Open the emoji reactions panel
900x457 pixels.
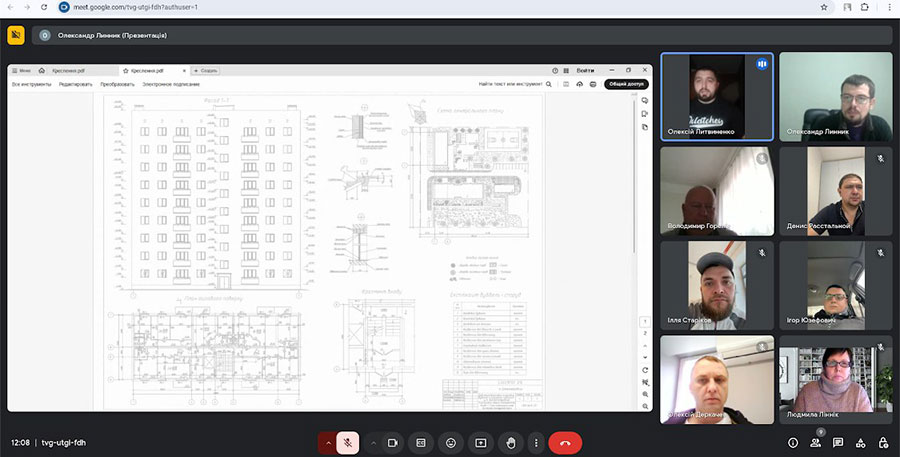click(x=451, y=442)
